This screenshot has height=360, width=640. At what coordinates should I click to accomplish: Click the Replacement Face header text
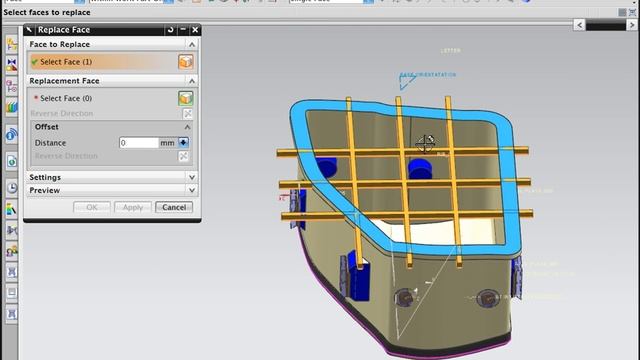pyautogui.click(x=64, y=81)
